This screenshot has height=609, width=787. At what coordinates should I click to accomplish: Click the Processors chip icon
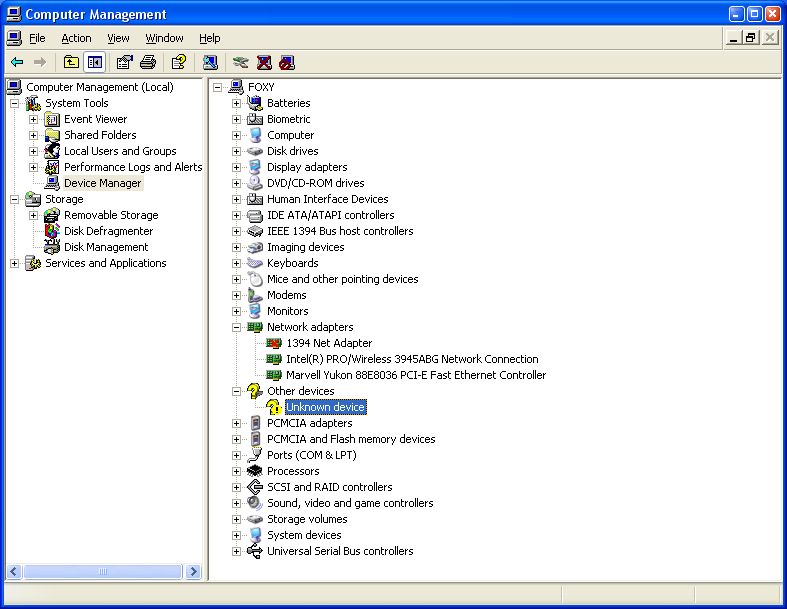255,471
